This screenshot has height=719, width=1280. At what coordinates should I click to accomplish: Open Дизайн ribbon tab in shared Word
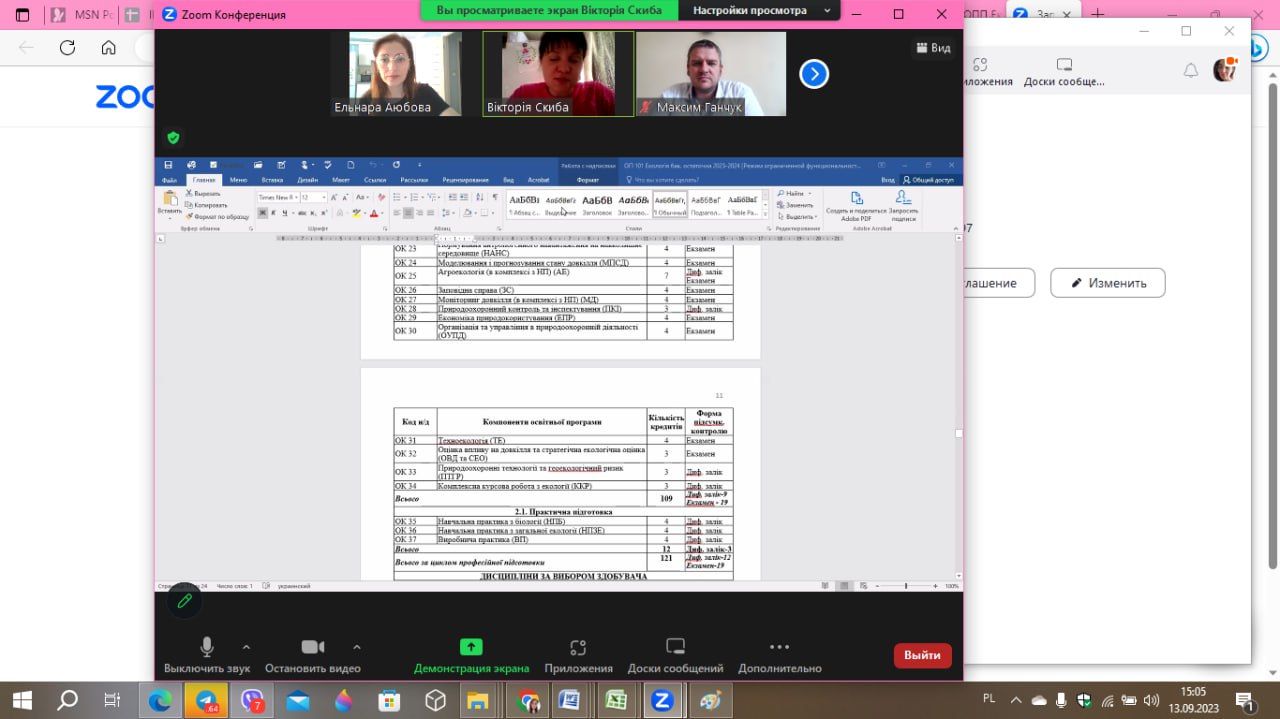point(308,180)
